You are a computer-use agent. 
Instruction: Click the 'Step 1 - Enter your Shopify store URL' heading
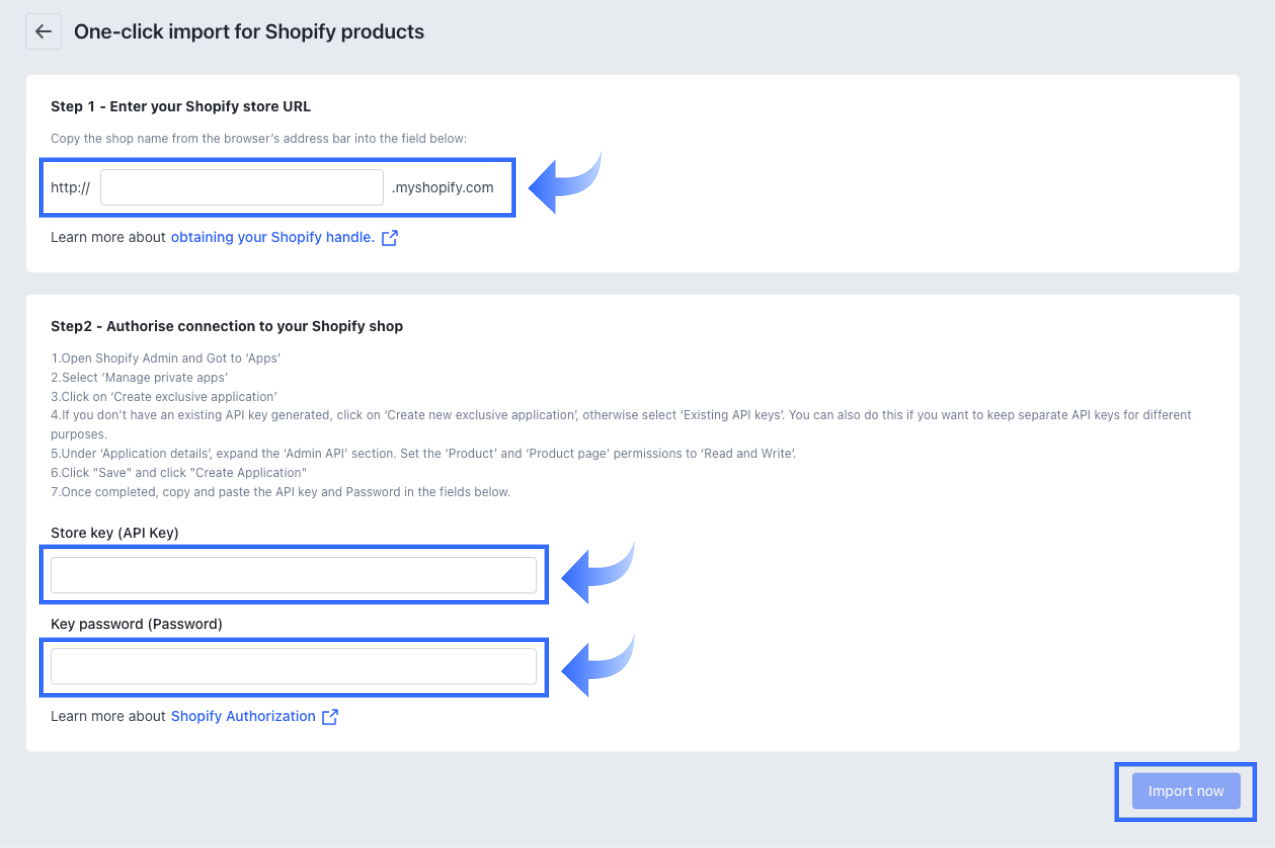[x=181, y=106]
